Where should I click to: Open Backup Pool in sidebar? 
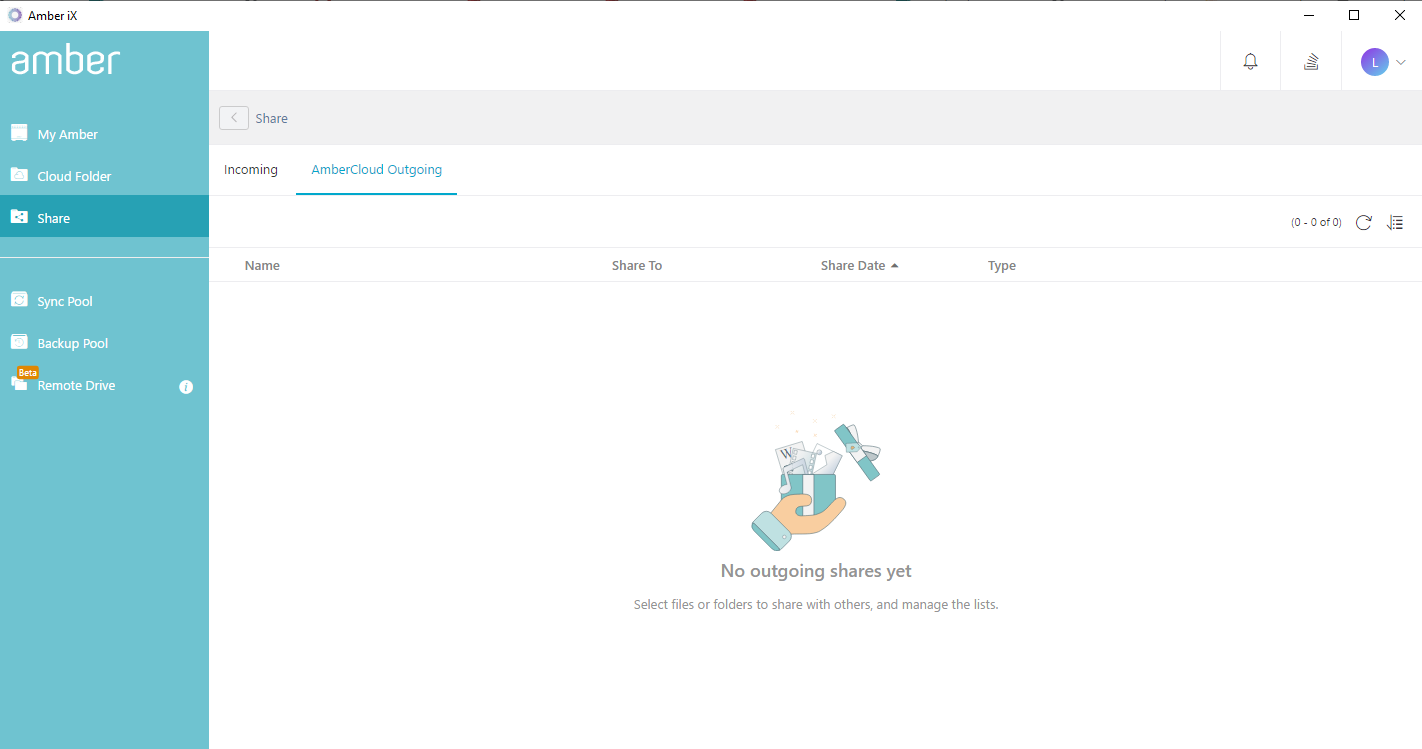[x=104, y=343]
